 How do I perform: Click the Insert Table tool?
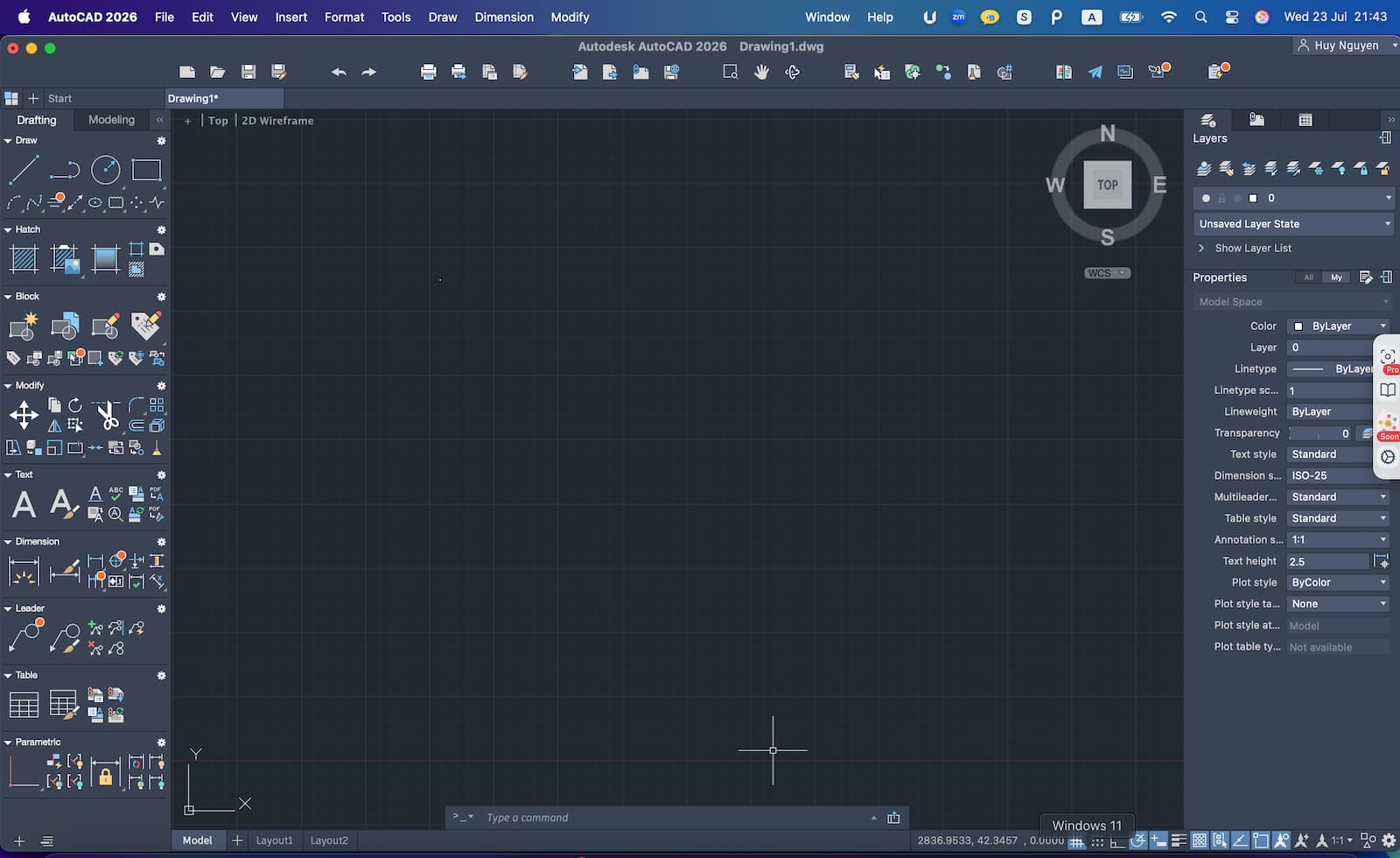pos(24,705)
